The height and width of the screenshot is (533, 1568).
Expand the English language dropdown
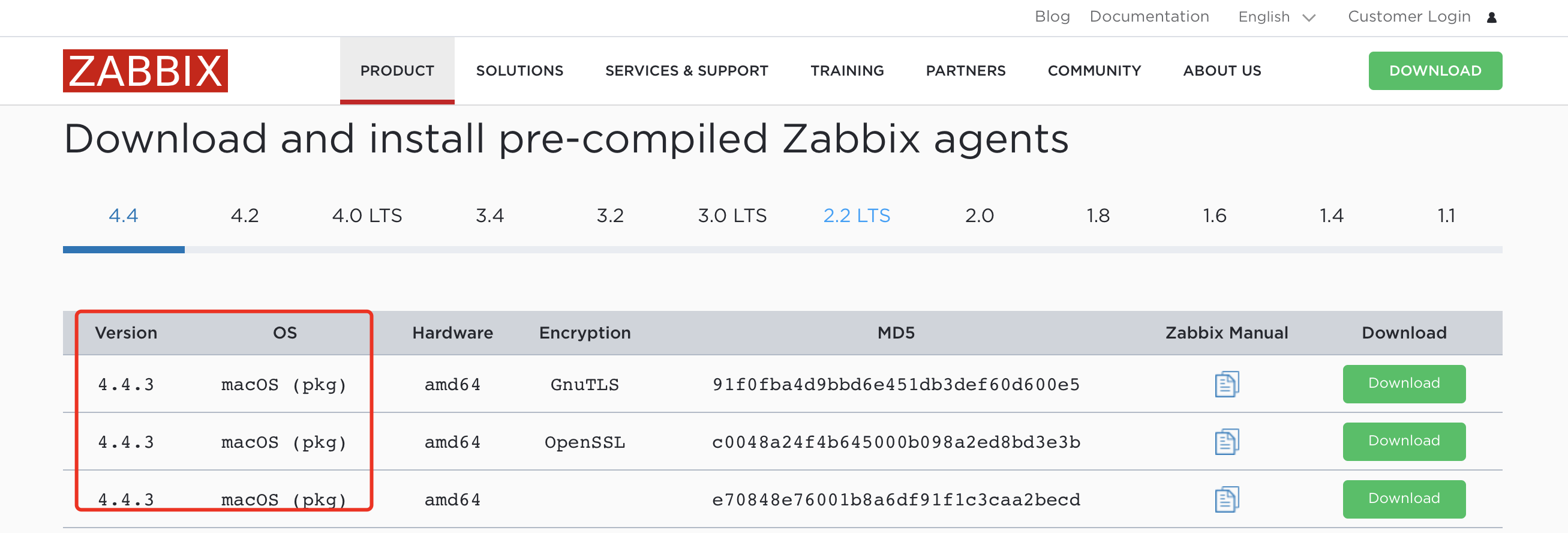(x=1276, y=17)
